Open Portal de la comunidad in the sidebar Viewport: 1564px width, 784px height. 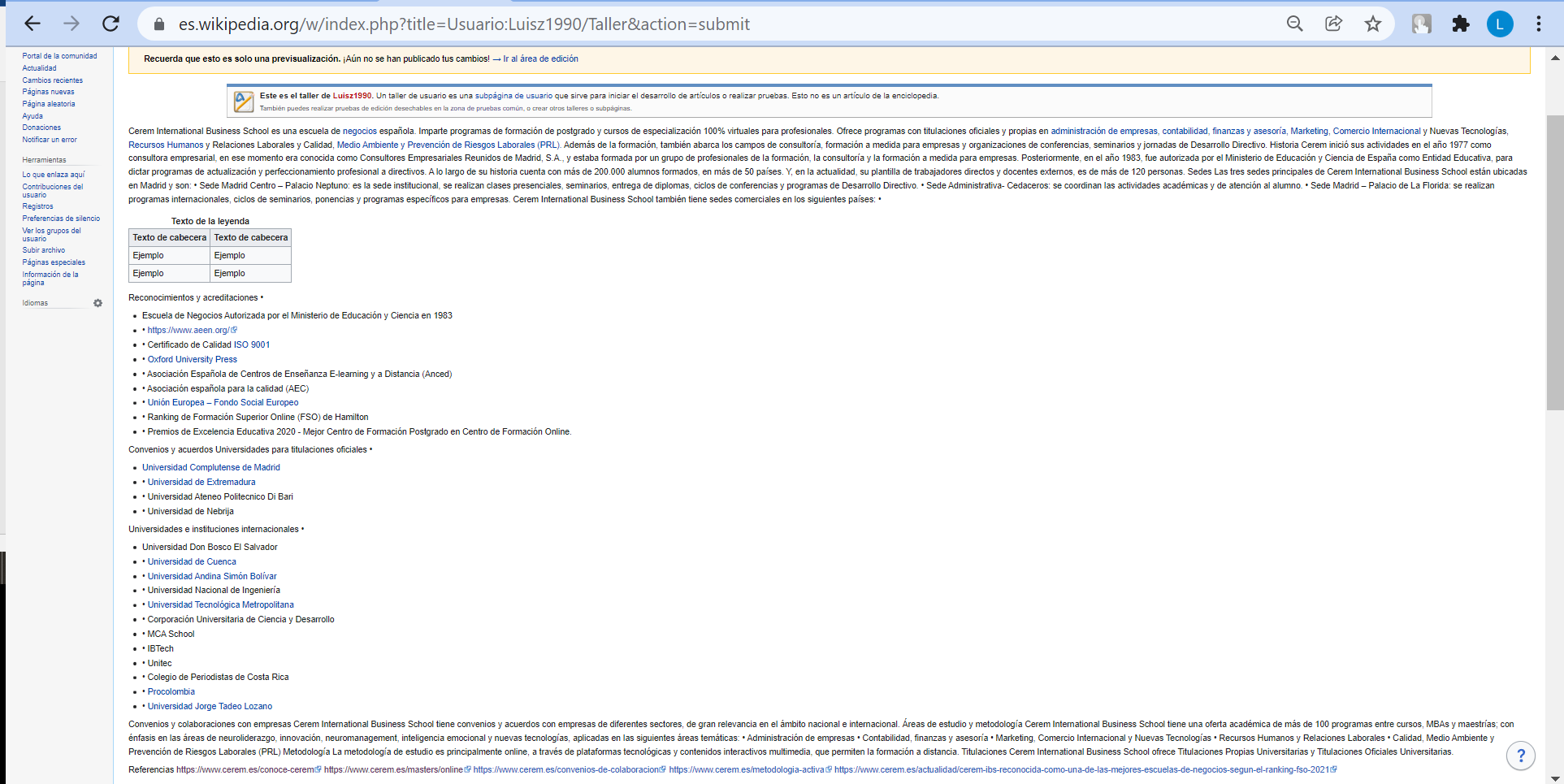pyautogui.click(x=59, y=56)
